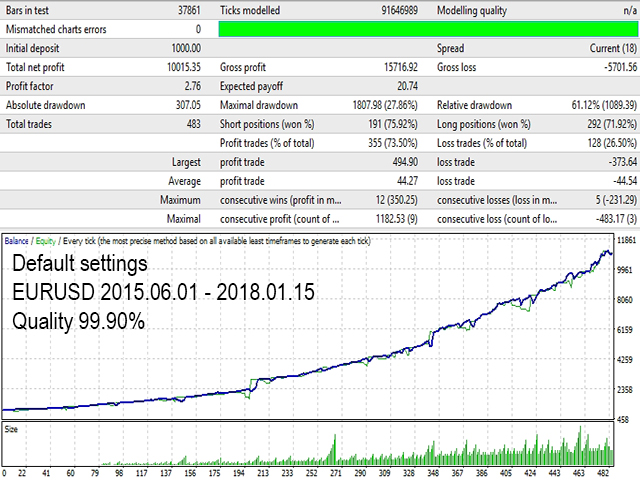Select the Spread Current (18) value

click(613, 48)
